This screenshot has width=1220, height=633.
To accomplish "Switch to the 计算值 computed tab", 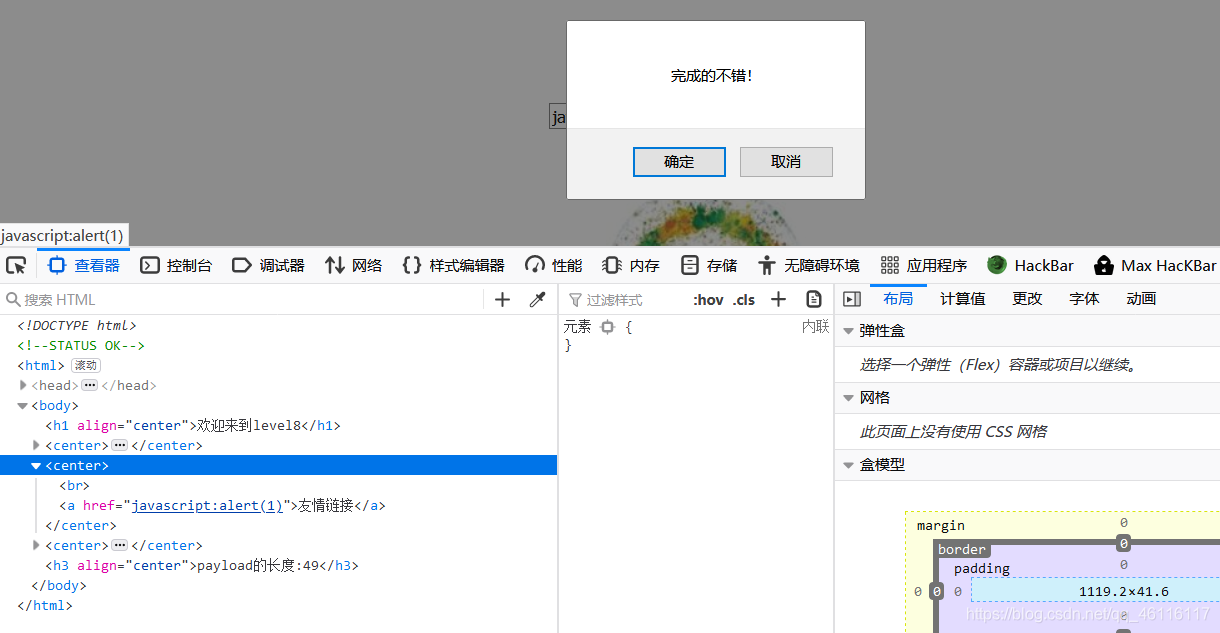I will pyautogui.click(x=962, y=299).
